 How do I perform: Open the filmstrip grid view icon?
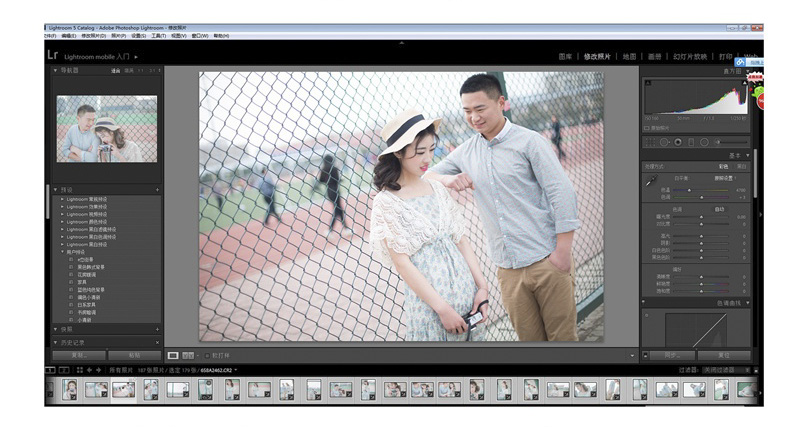(x=80, y=370)
